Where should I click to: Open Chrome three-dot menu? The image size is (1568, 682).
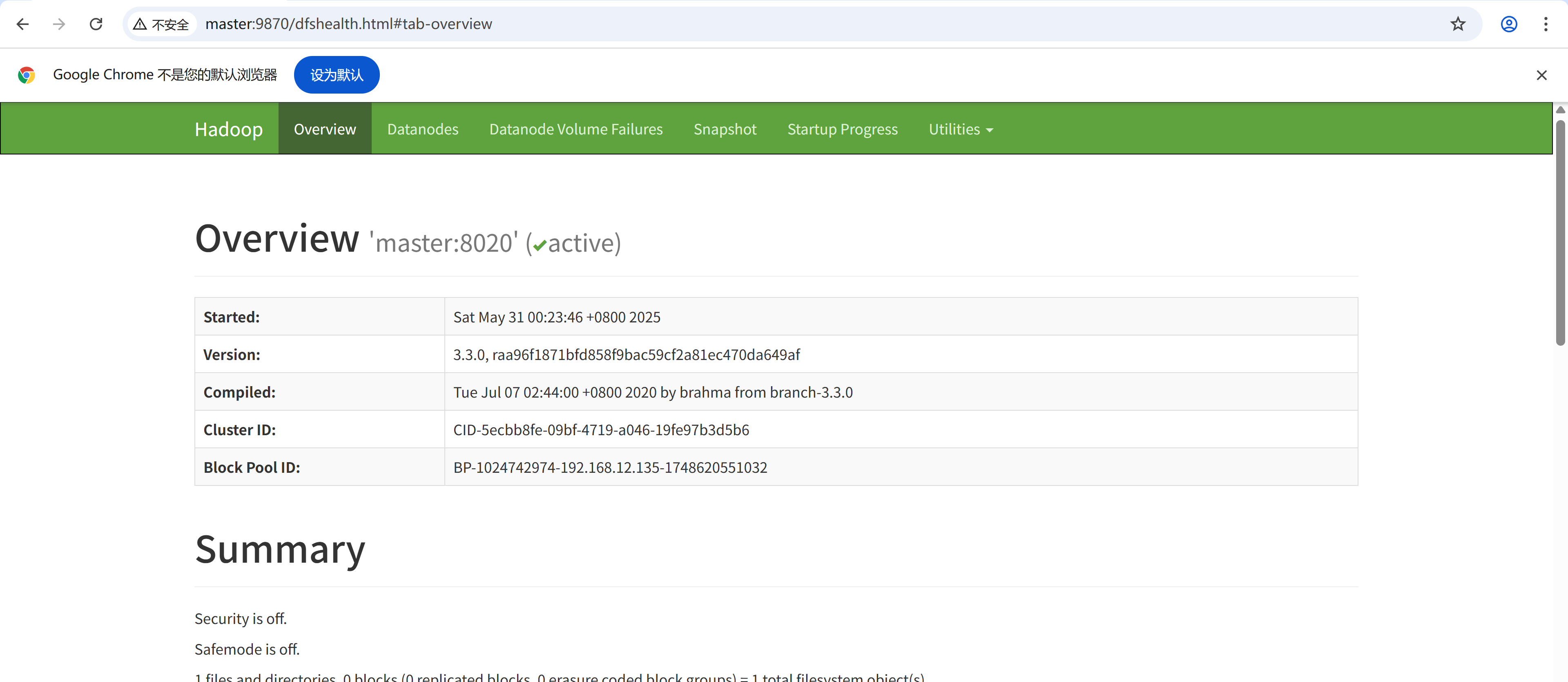point(1546,24)
